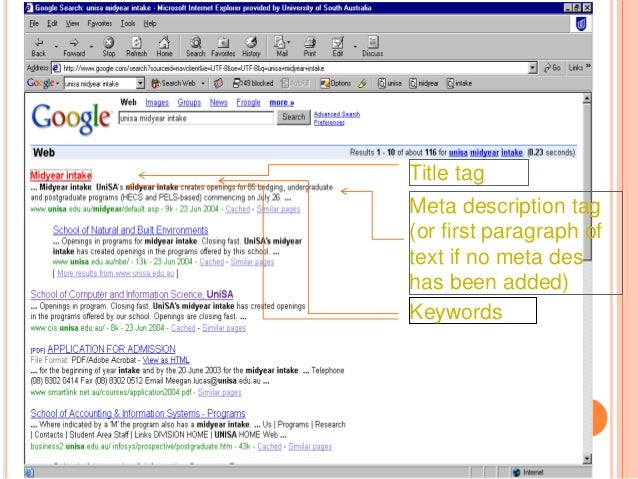This screenshot has width=638, height=479.
Task: Open the Back button history dropdown arrow
Action: (56, 47)
